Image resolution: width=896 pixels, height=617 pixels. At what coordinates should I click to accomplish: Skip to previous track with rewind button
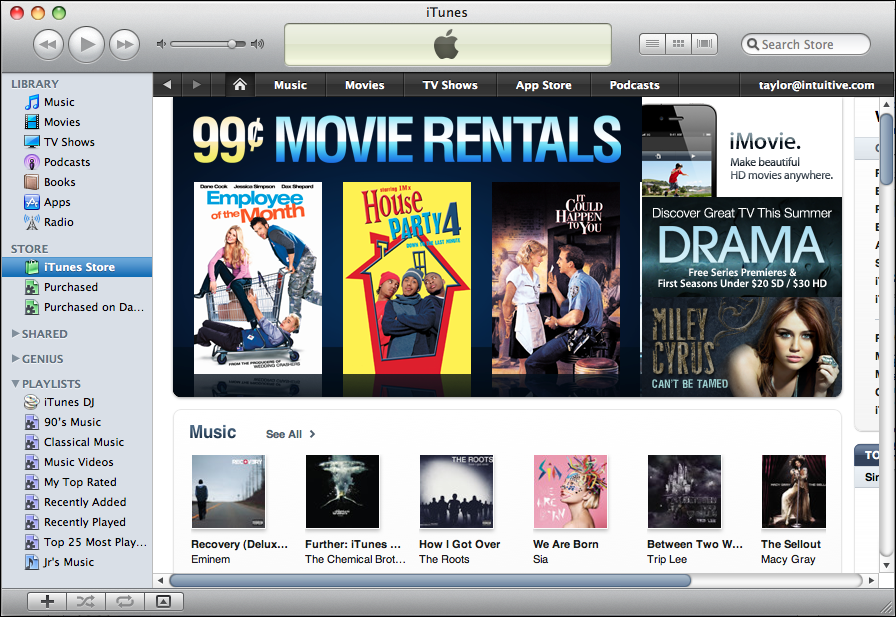(48, 44)
